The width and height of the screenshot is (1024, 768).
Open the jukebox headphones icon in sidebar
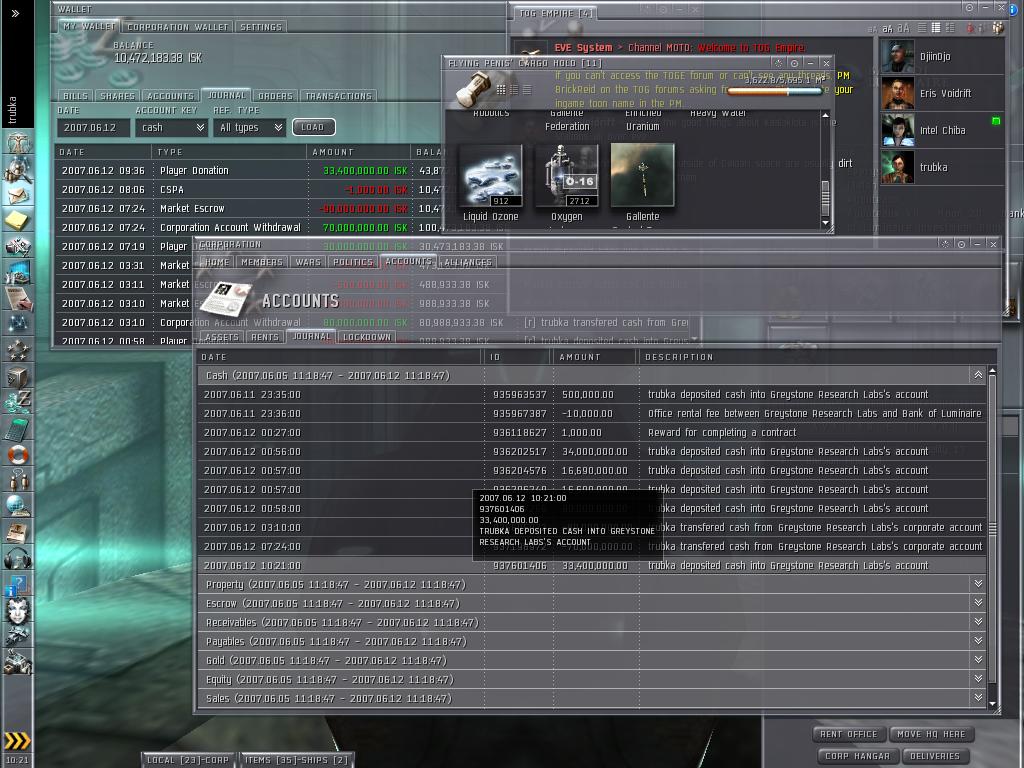pos(18,558)
